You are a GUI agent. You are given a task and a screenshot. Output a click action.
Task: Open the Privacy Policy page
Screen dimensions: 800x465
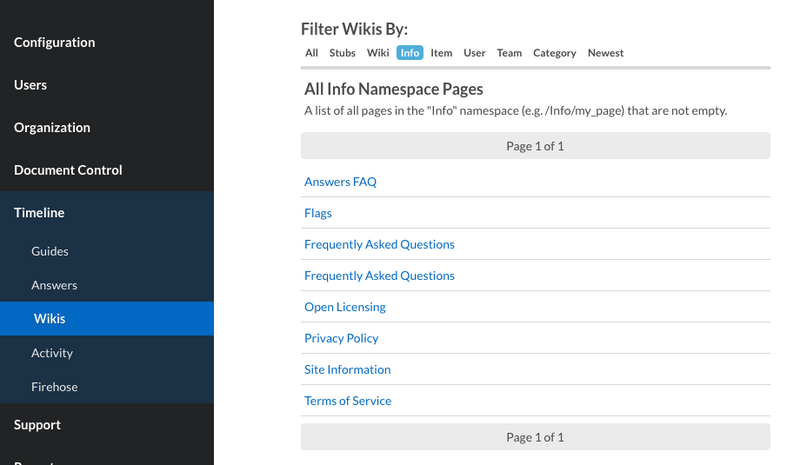click(x=341, y=338)
